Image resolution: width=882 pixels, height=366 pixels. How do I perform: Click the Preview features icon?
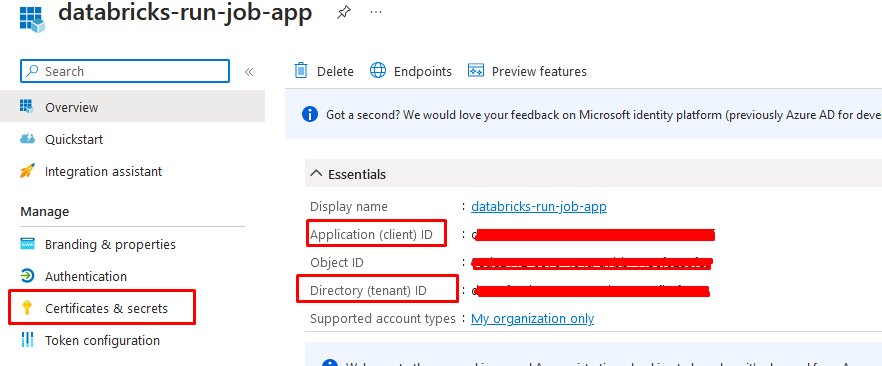[x=476, y=71]
